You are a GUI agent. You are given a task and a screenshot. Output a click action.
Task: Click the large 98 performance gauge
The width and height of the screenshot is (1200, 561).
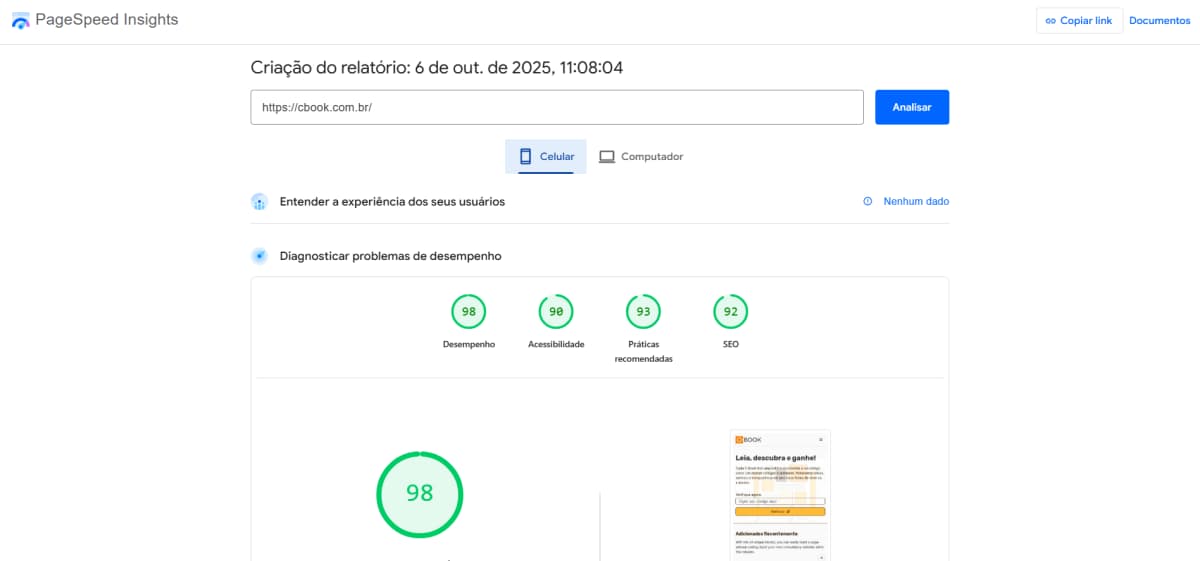coord(420,493)
